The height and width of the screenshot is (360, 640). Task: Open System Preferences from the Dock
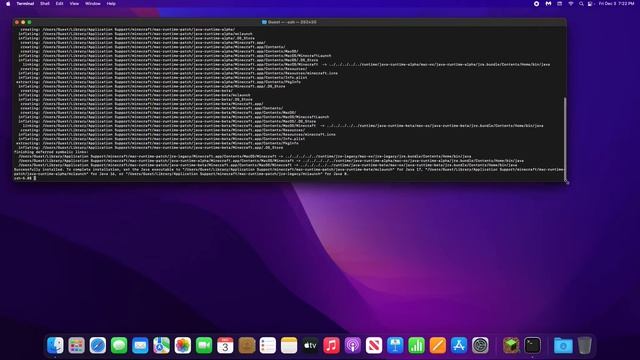480,346
